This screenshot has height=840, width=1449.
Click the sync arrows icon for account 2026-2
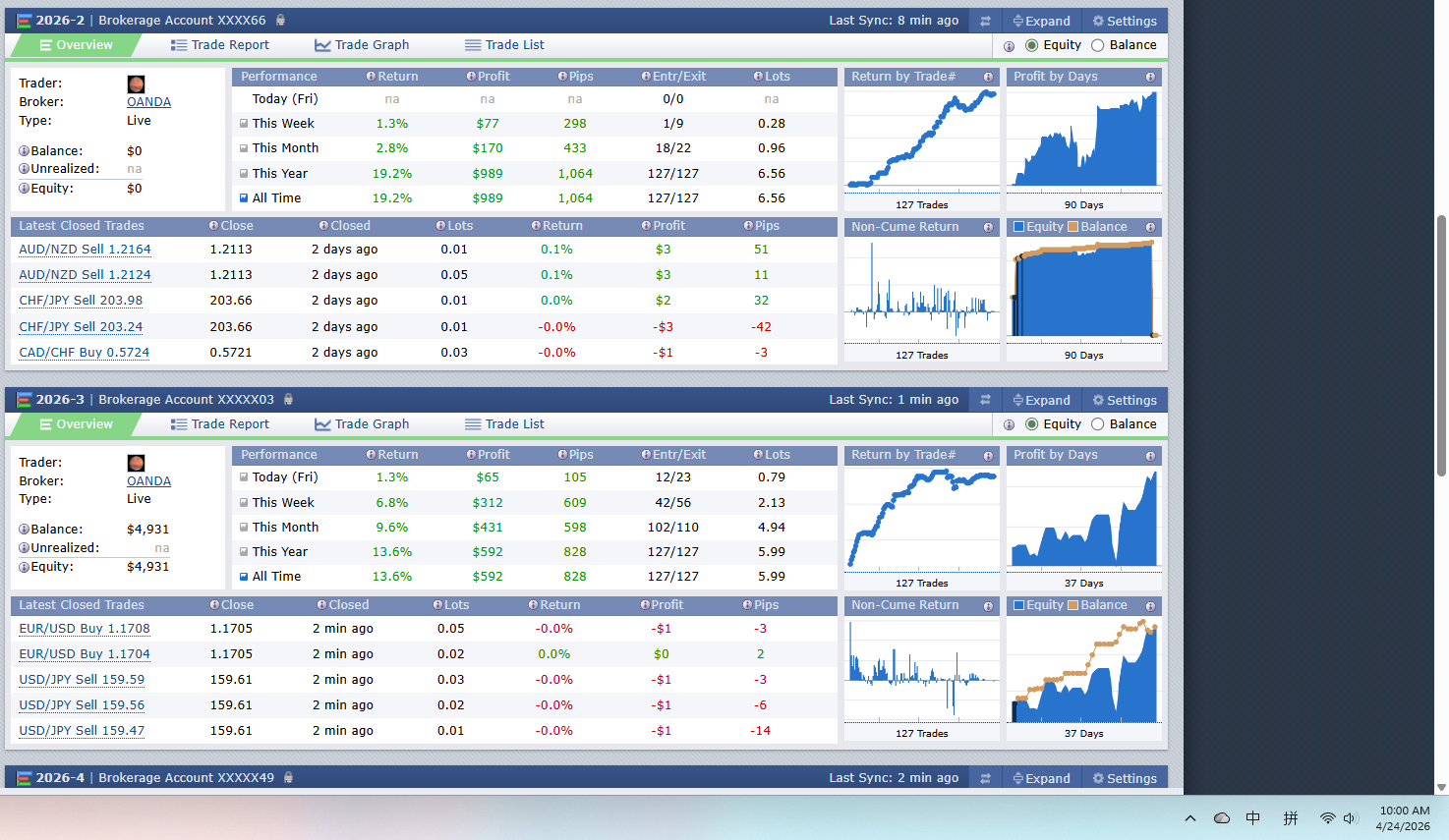point(985,21)
